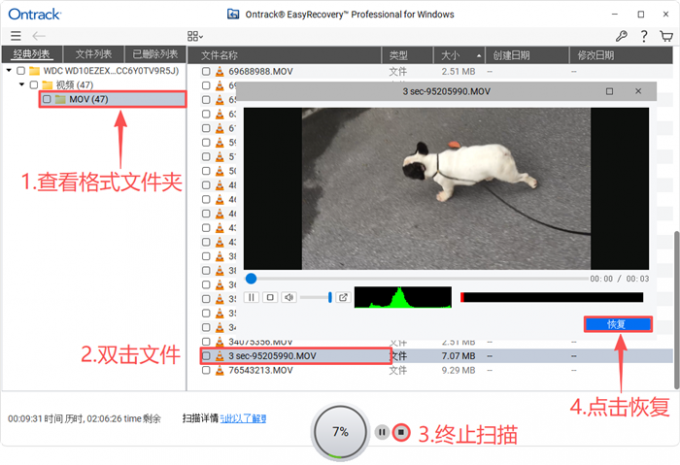Click the 3 sec-95205990.MOV file icon
Viewport: 680px width, 465px height.
pos(220,356)
